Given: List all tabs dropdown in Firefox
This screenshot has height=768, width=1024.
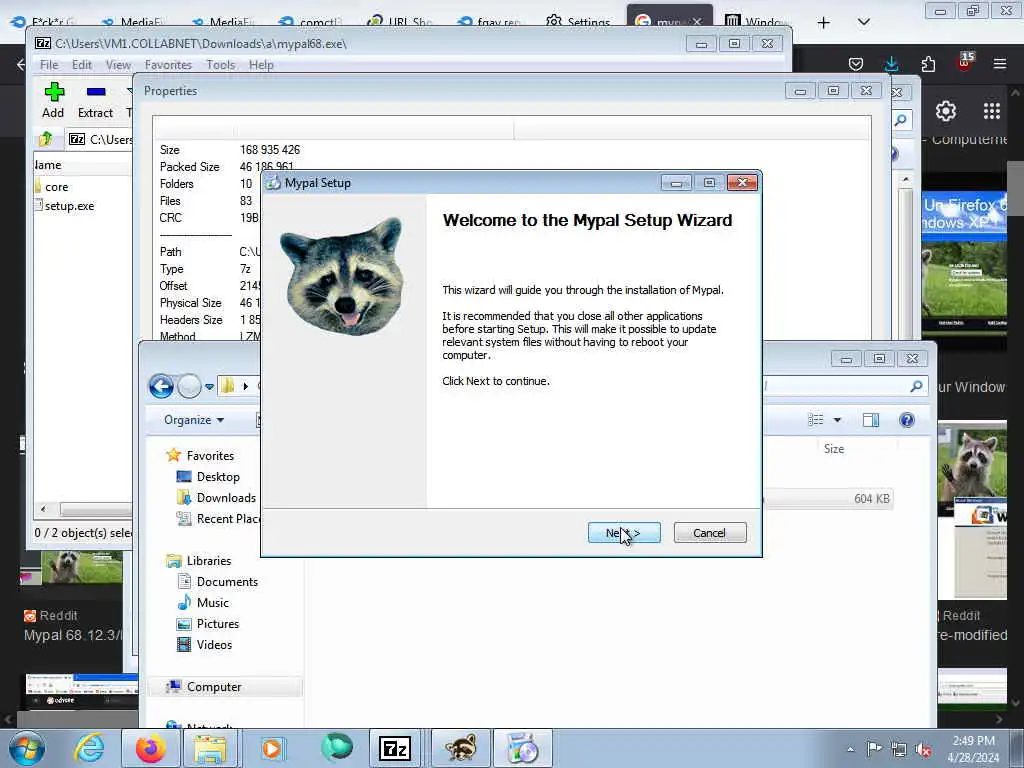Looking at the screenshot, I should [x=863, y=22].
